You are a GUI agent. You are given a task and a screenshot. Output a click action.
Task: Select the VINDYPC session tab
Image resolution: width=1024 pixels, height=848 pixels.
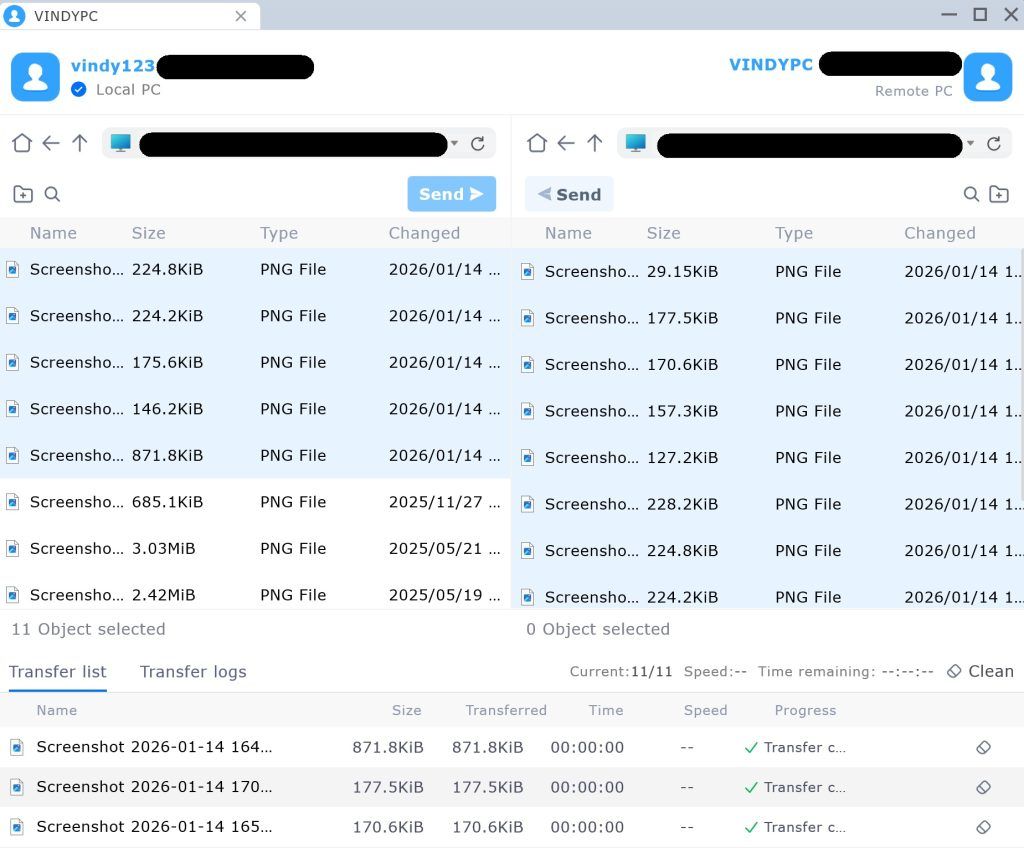(130, 16)
